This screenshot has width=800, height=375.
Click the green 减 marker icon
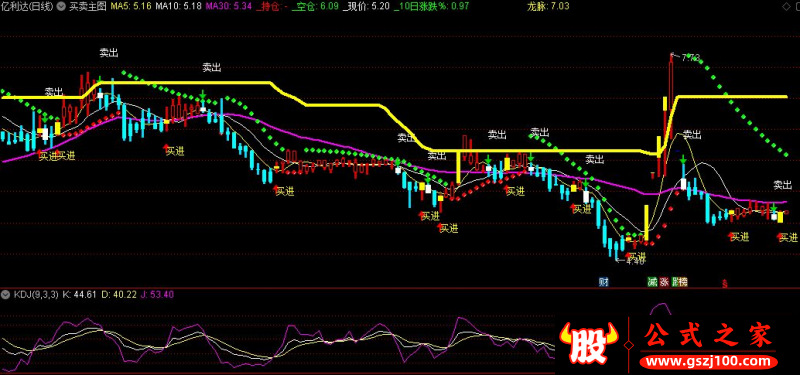[x=652, y=282]
